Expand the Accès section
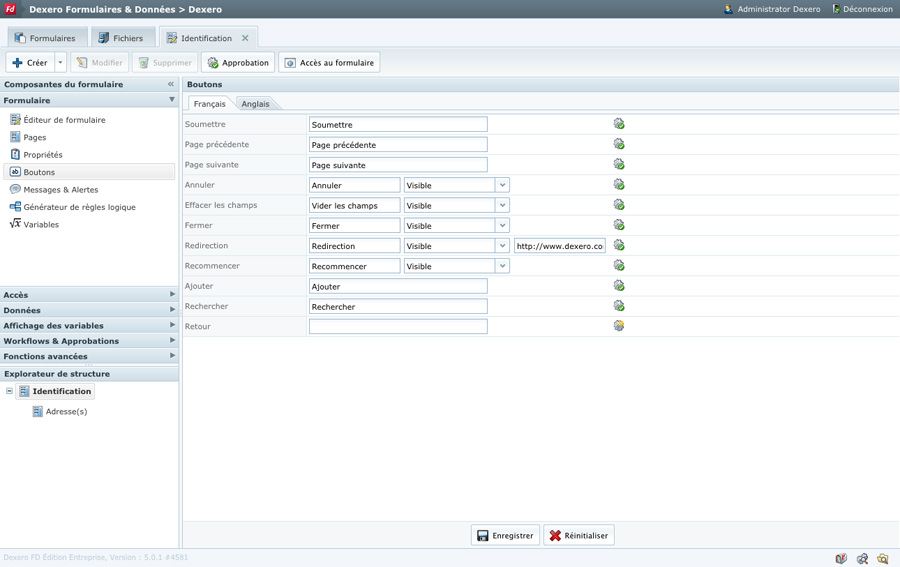Screen dimensions: 900x567 pos(89,294)
